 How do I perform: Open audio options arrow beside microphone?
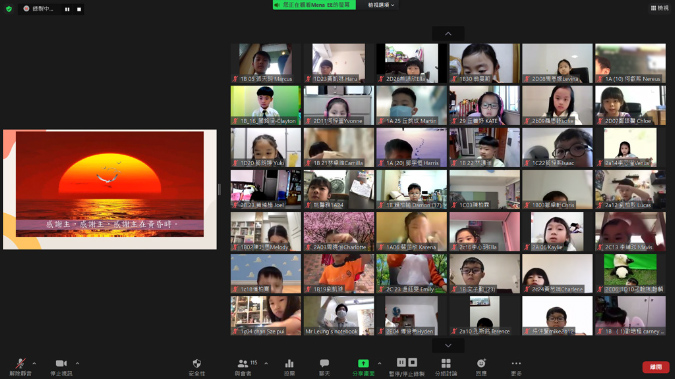(x=34, y=363)
